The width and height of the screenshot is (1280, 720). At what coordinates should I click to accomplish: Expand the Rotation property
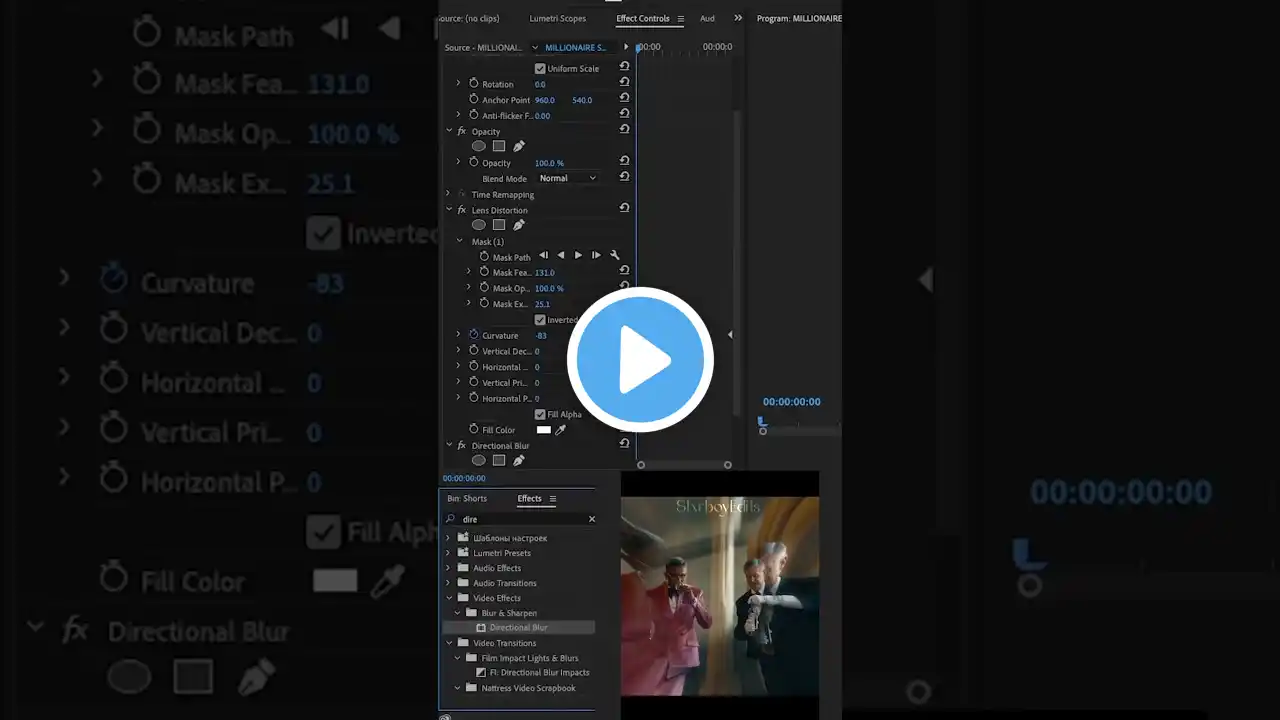[x=459, y=83]
